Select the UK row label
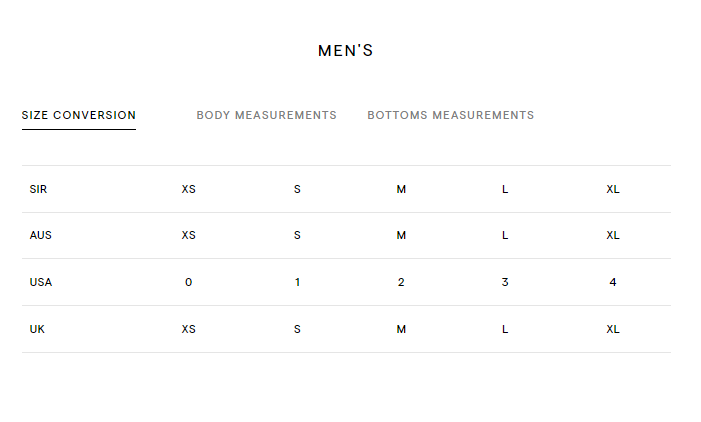This screenshot has height=422, width=701. click(37, 329)
